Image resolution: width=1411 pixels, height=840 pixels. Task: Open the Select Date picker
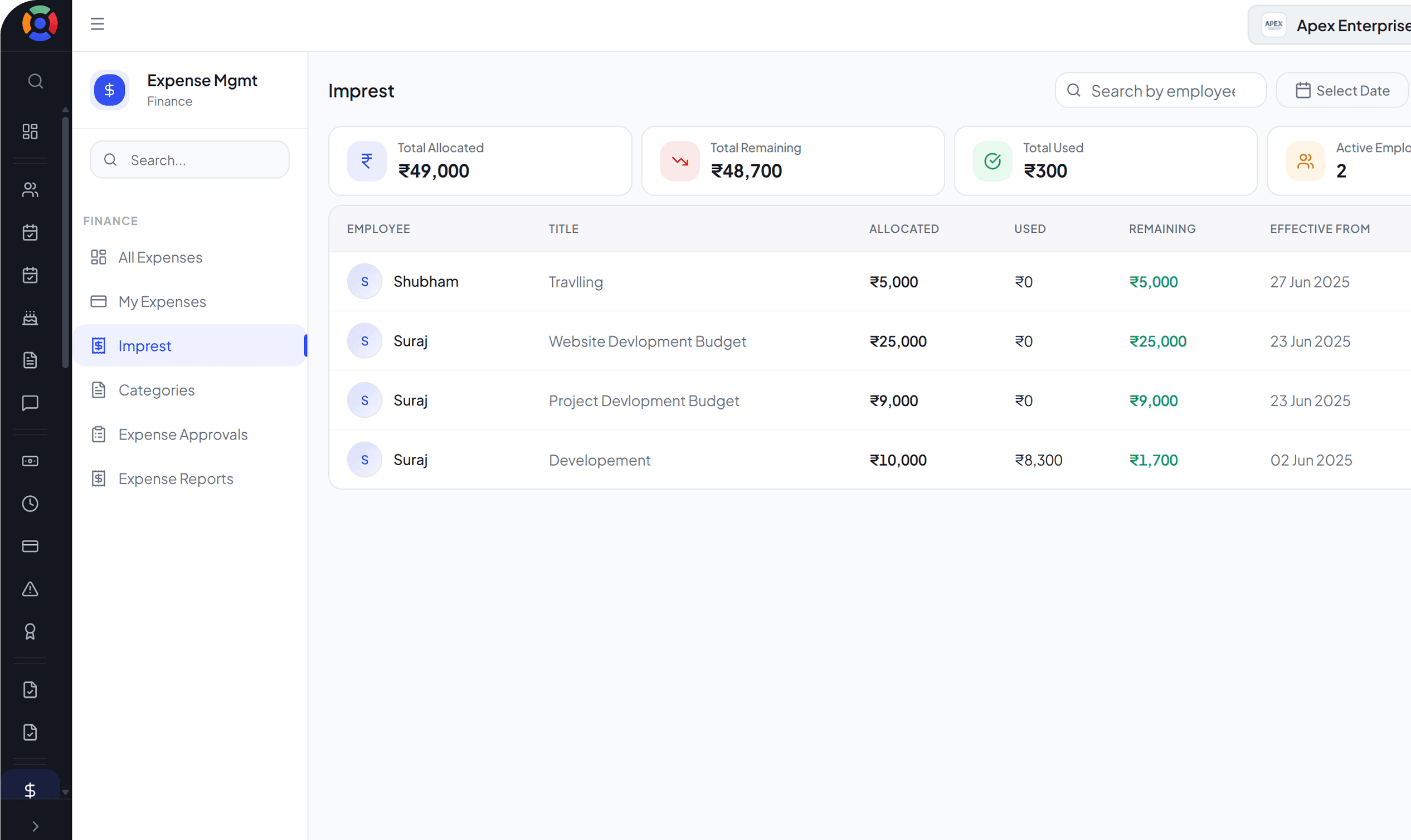click(1342, 90)
